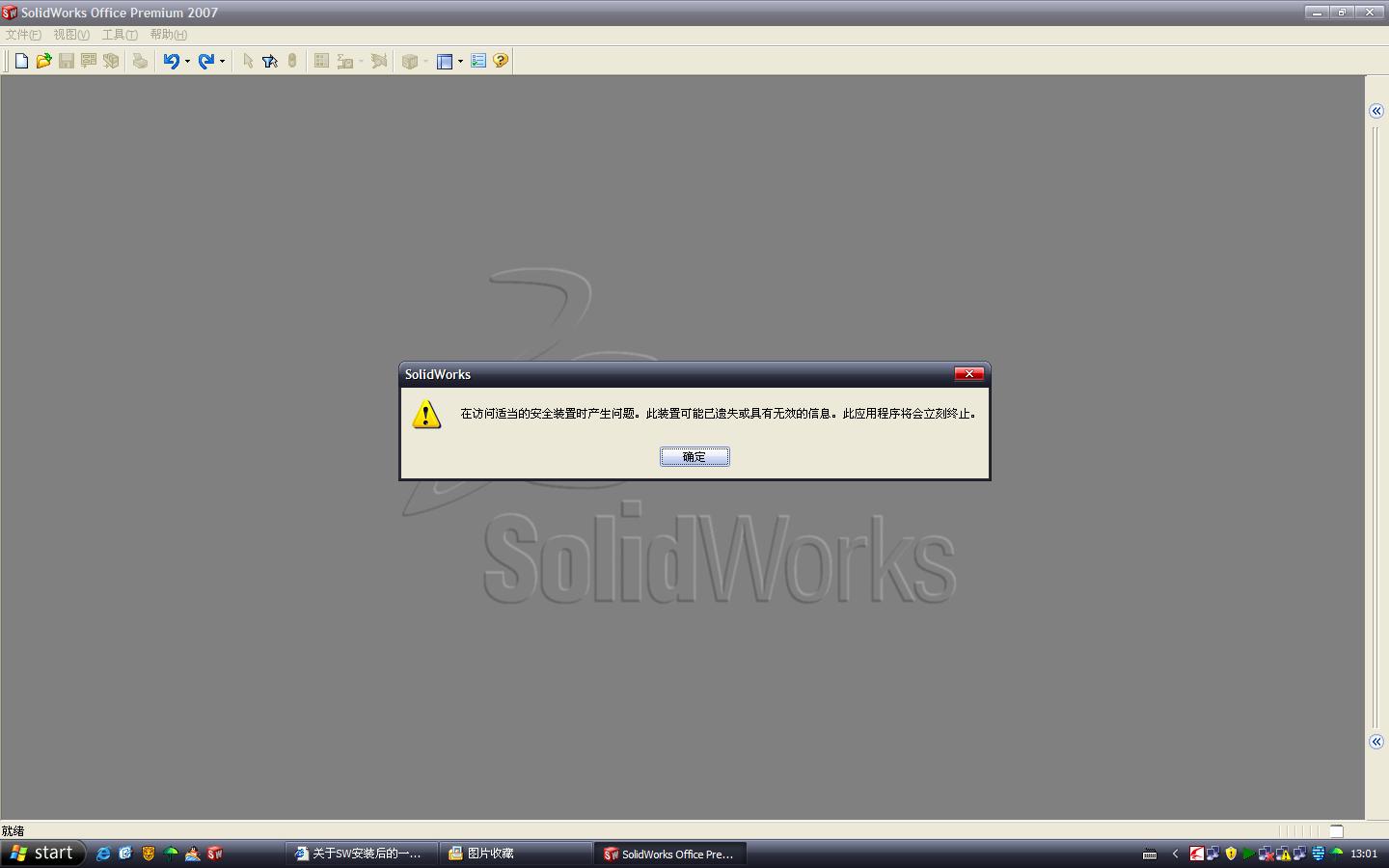The image size is (1389, 868).
Task: Click the green play arrow tray icon
Action: point(1248,854)
